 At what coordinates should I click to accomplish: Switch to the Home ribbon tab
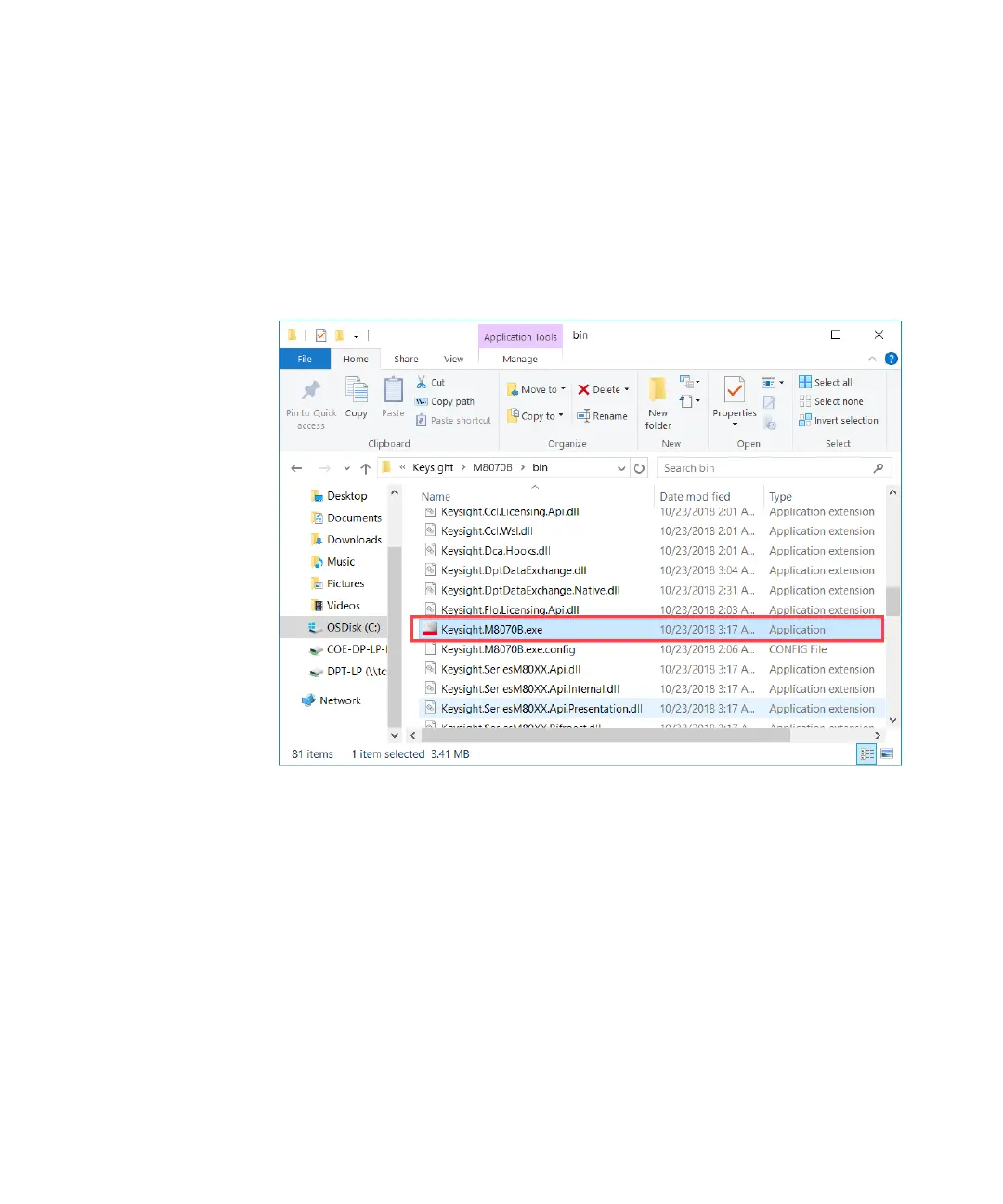point(356,359)
